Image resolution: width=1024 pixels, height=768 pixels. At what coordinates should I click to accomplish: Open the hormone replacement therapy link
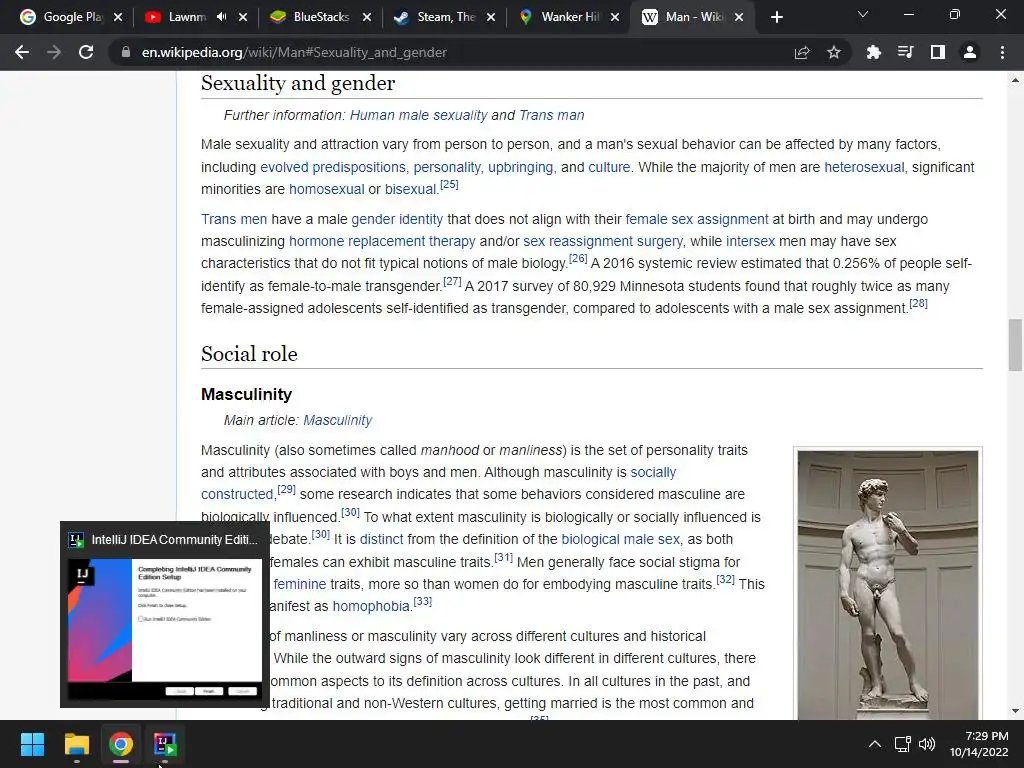click(x=382, y=242)
